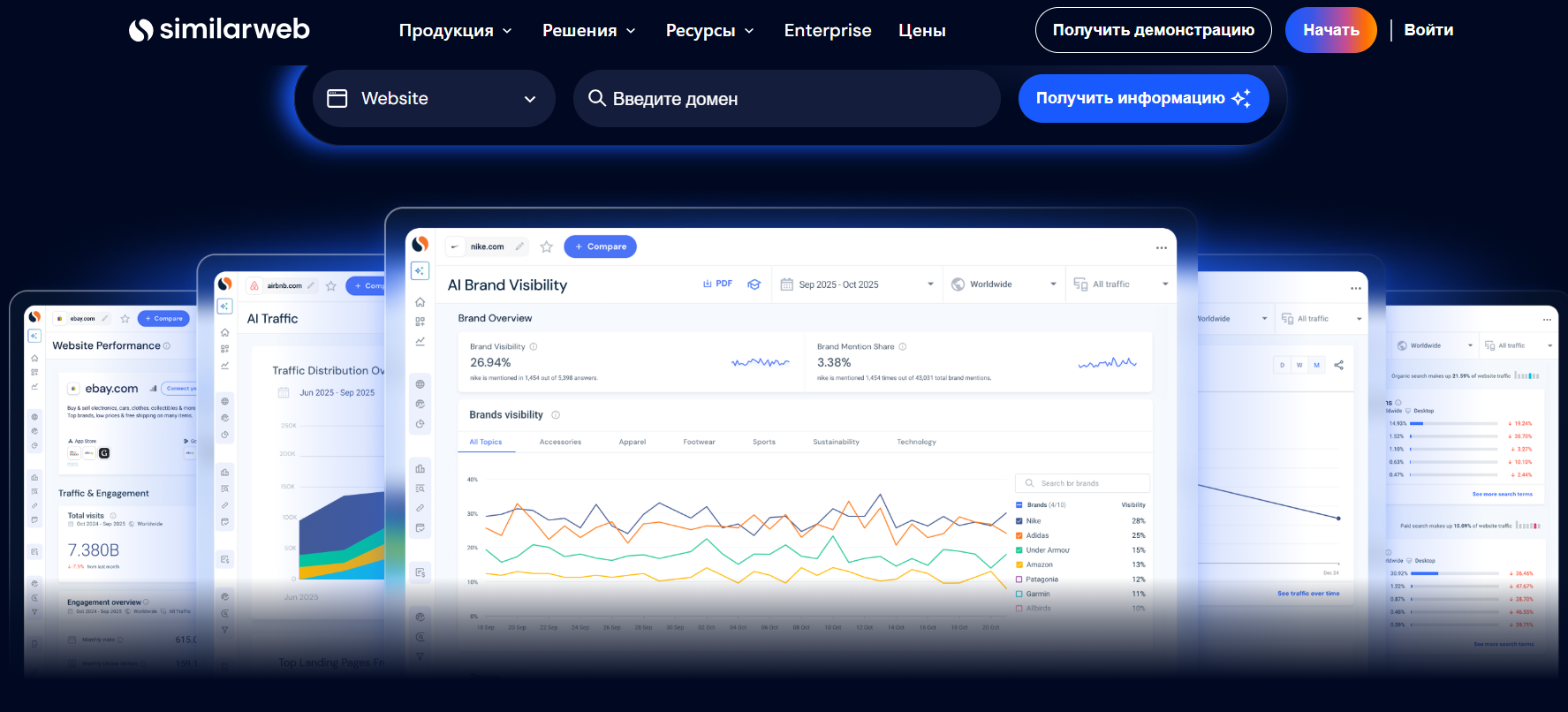
Task: Click the star favorite icon next to nike.com
Action: pyautogui.click(x=547, y=247)
